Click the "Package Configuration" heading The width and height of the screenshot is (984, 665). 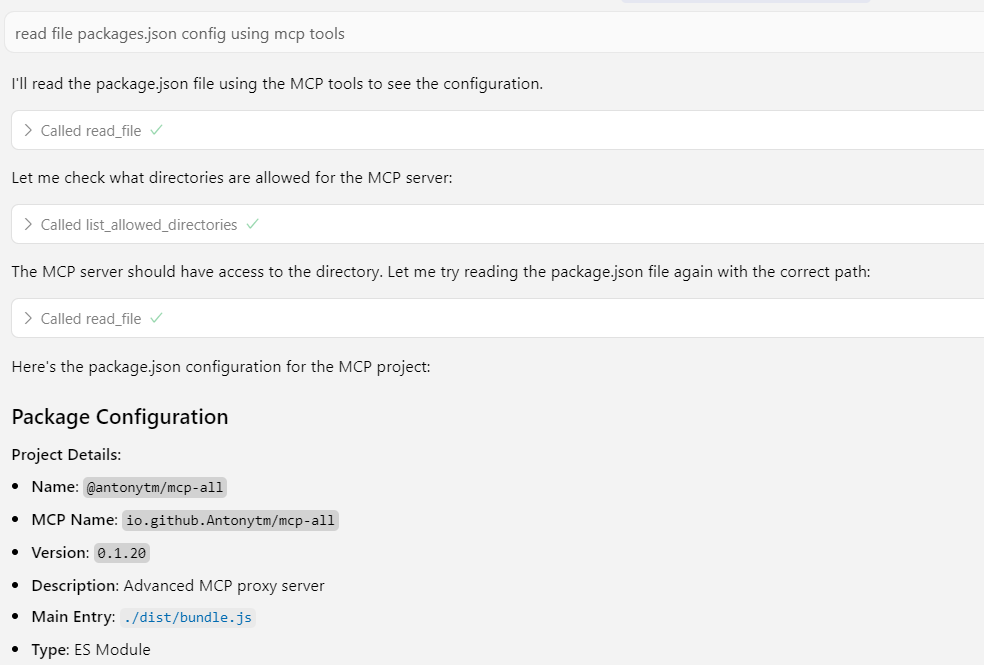(x=120, y=417)
